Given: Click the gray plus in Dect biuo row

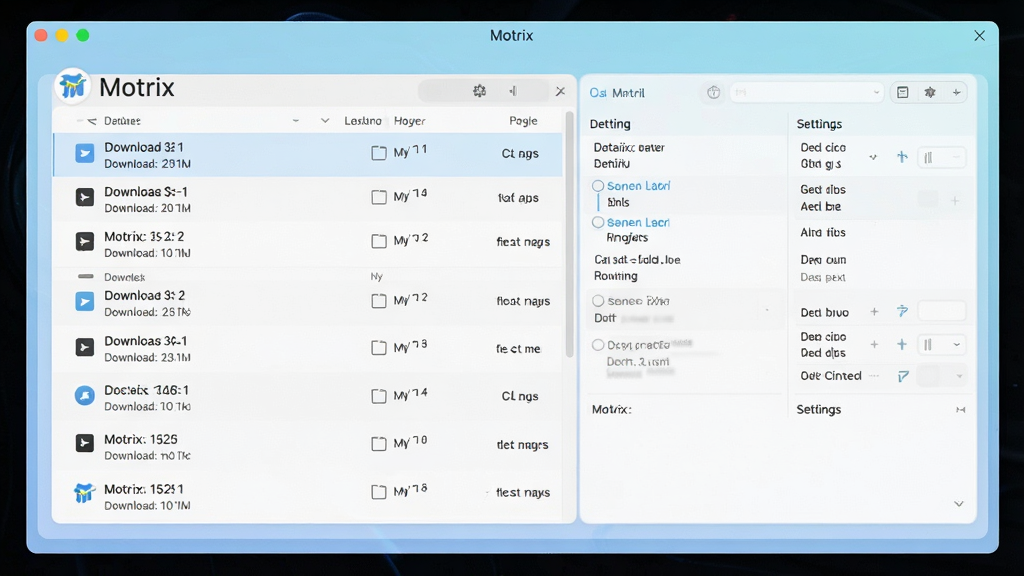Looking at the screenshot, I should (874, 312).
